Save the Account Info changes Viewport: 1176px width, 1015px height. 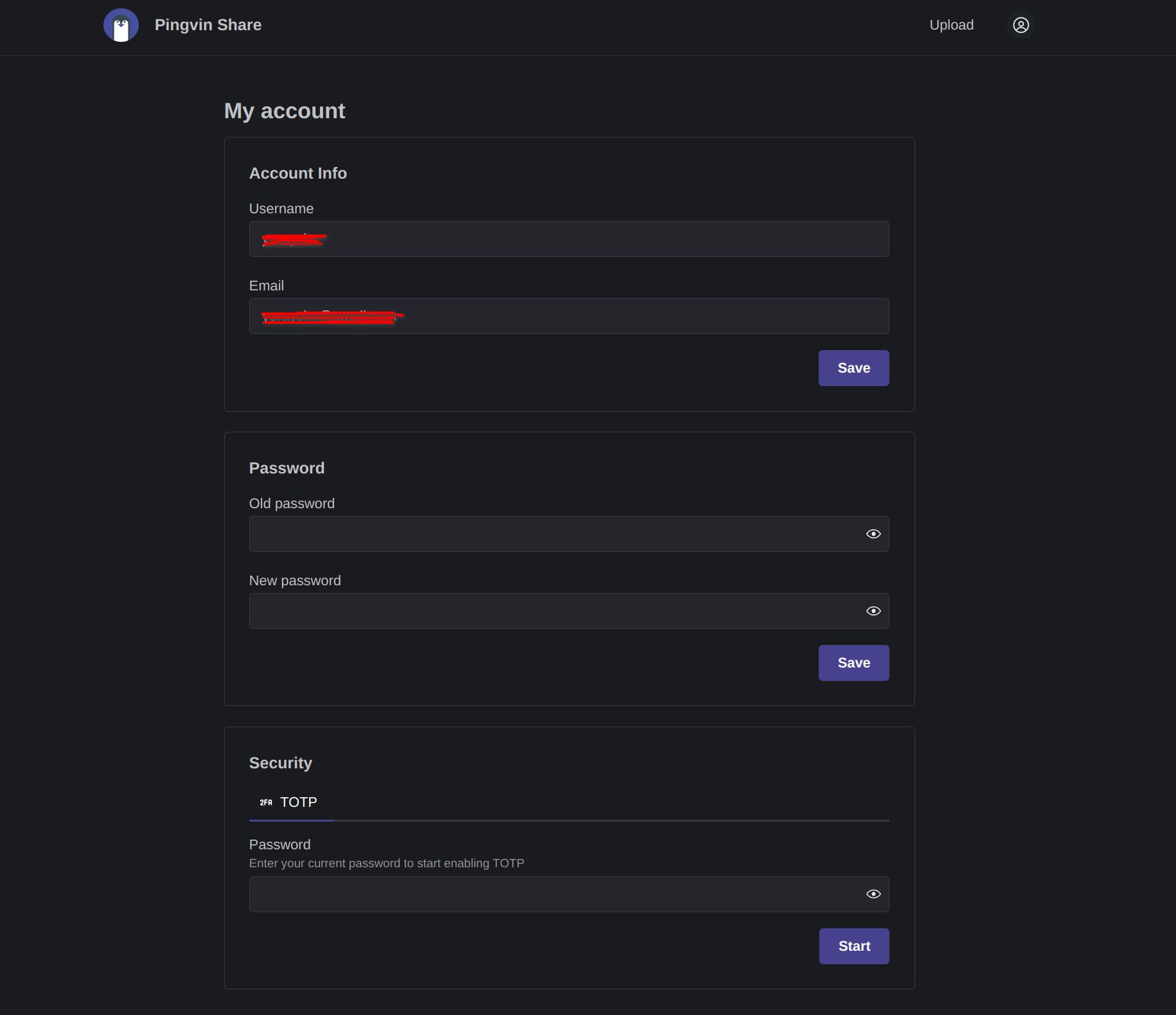(853, 368)
